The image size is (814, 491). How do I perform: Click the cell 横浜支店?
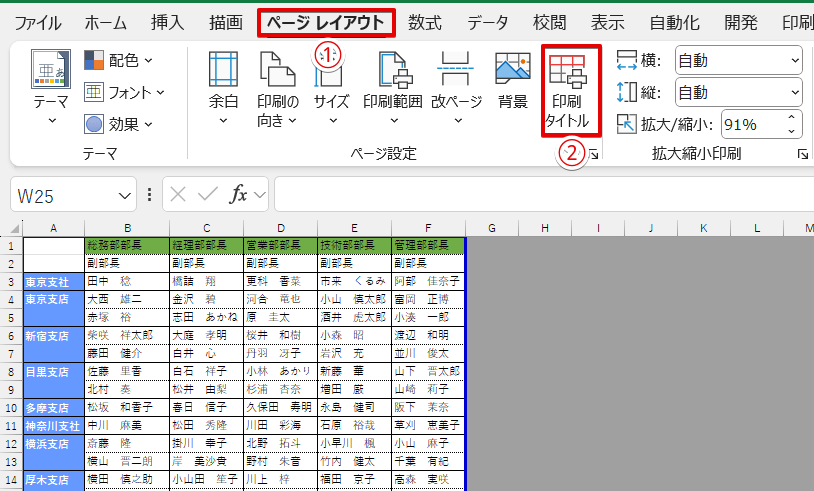[x=53, y=453]
